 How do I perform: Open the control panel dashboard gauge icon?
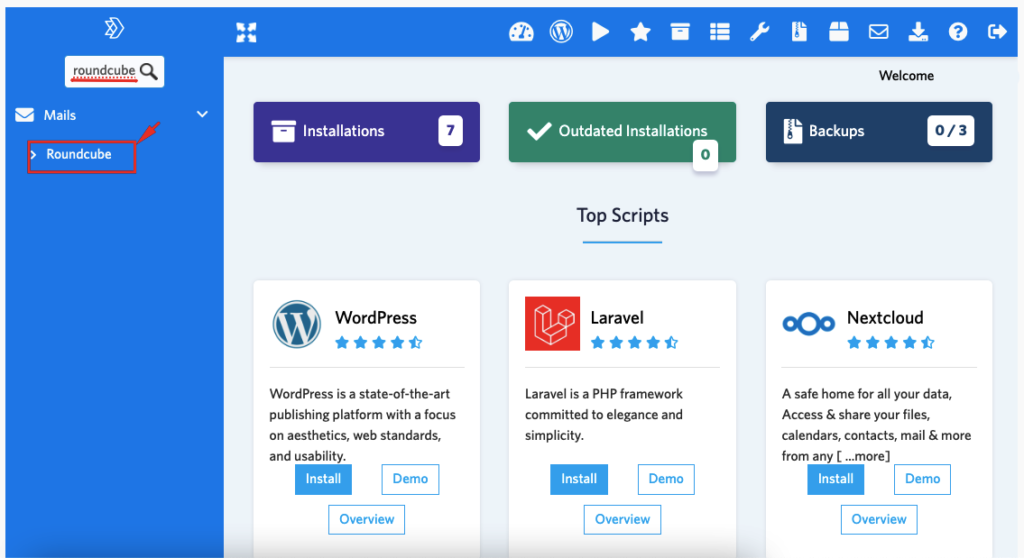tap(521, 31)
